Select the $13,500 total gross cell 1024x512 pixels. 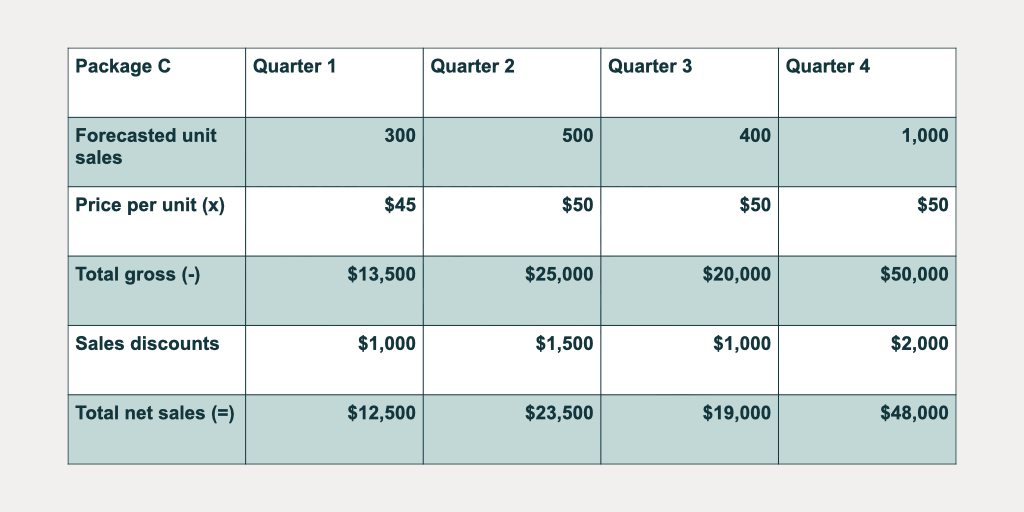click(382, 274)
